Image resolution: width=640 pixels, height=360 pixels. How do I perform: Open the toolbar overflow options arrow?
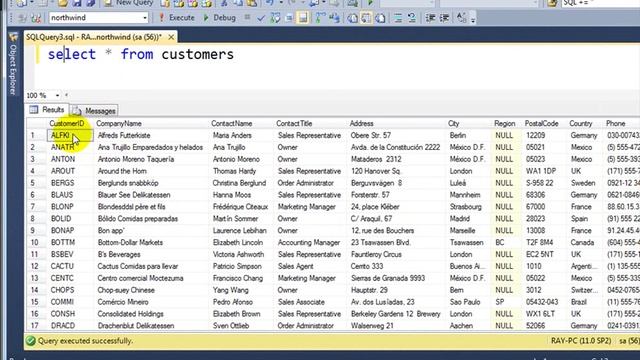pos(473,20)
